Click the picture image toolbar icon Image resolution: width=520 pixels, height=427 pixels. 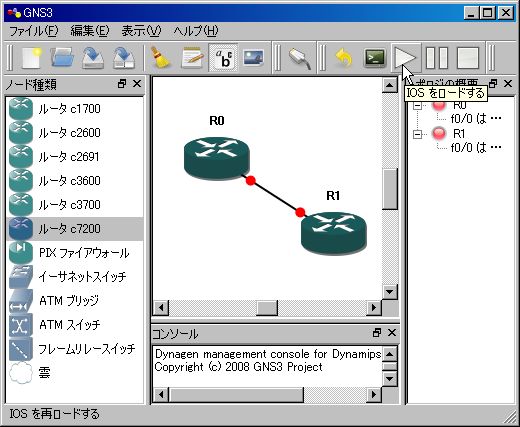[x=253, y=58]
